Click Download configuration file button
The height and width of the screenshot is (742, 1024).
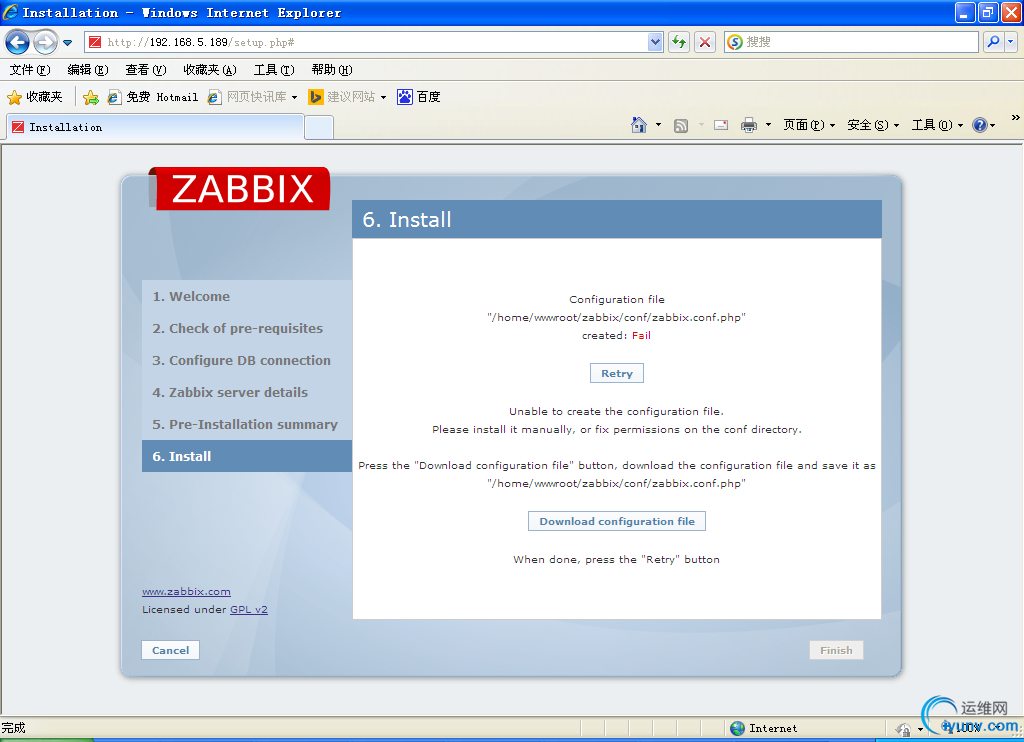(616, 521)
